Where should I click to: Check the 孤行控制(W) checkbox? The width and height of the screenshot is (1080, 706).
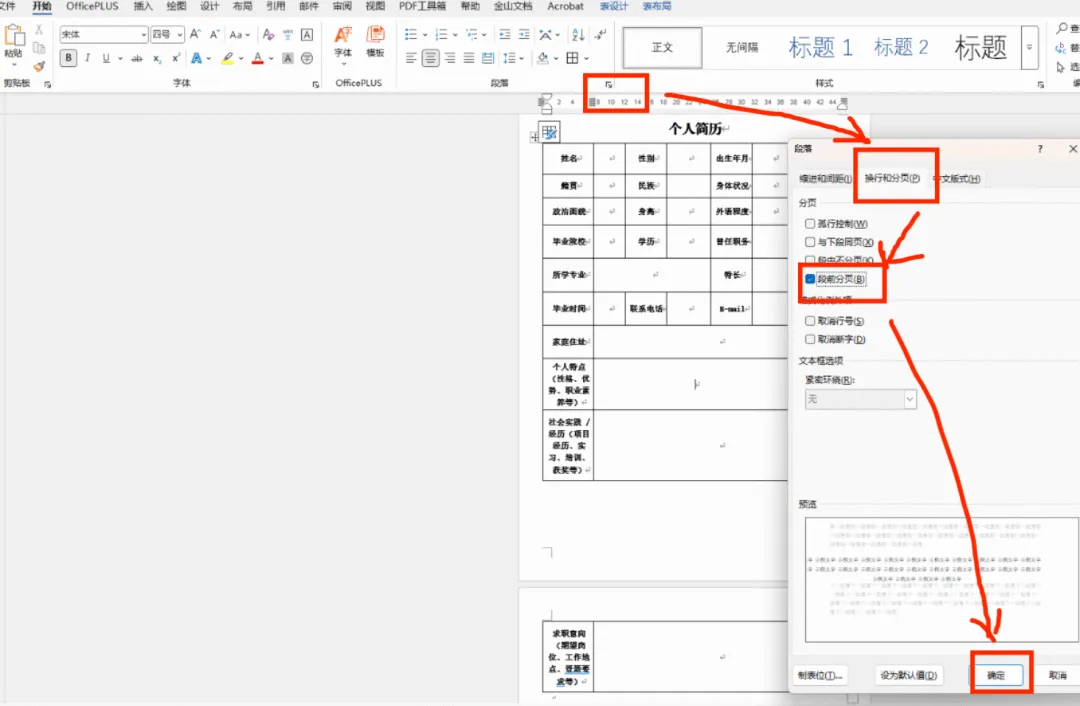pyautogui.click(x=810, y=224)
